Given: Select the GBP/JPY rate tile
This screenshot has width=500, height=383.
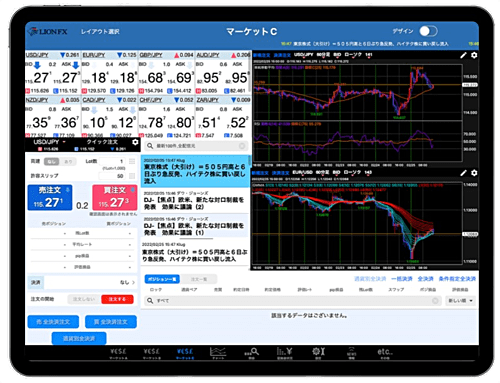Looking at the screenshot, I should click(x=166, y=73).
